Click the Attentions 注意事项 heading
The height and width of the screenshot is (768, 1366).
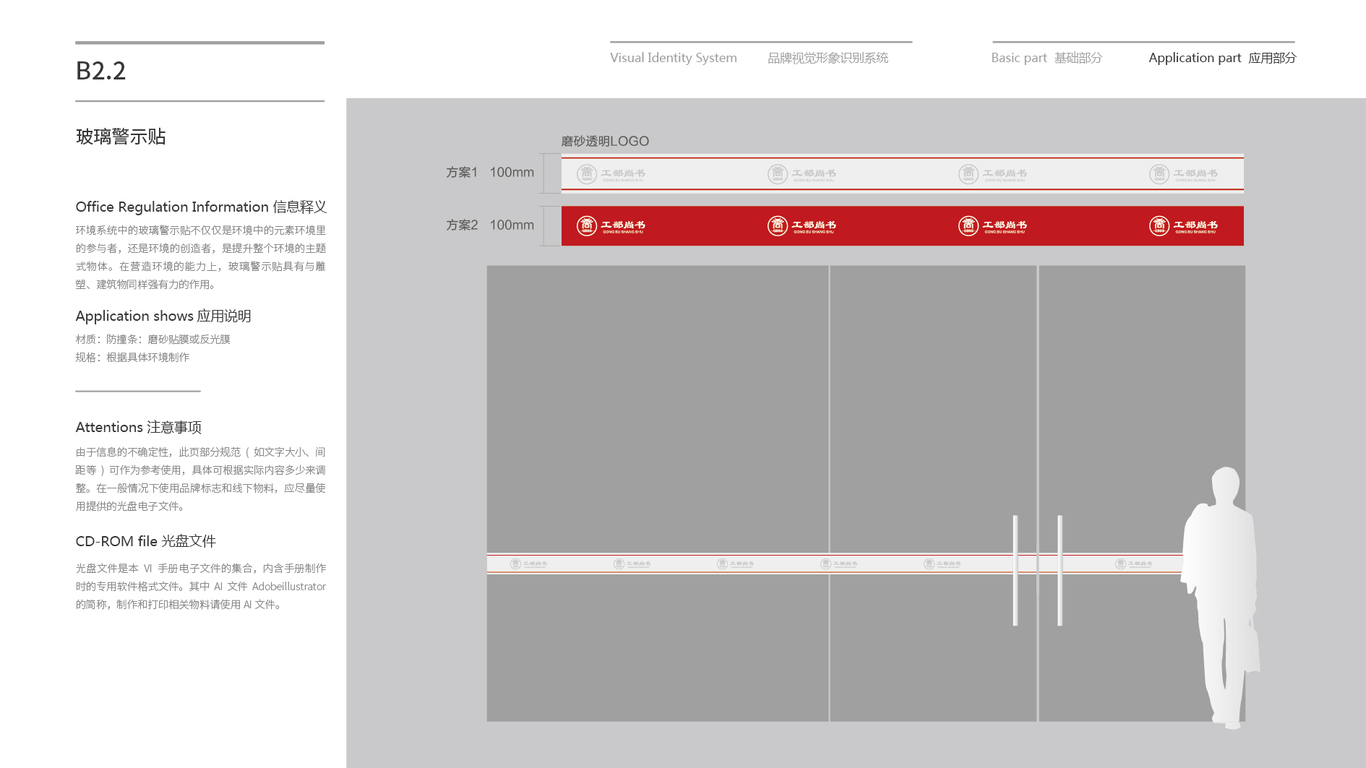139,427
